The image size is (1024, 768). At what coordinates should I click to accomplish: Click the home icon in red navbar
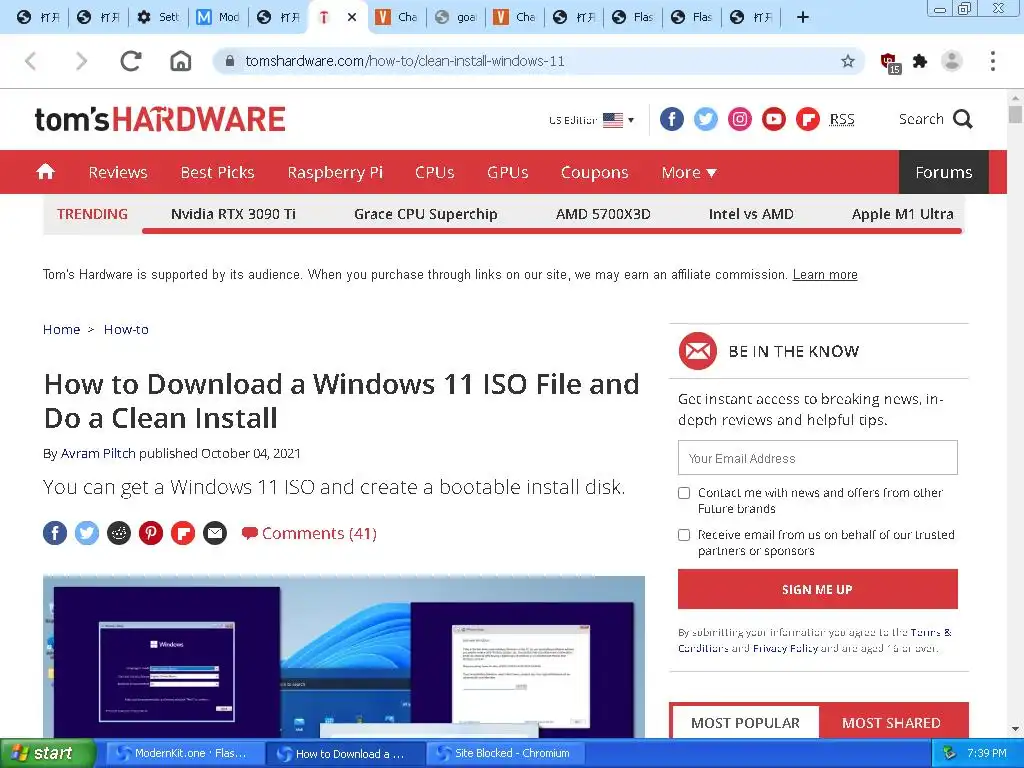(x=46, y=172)
